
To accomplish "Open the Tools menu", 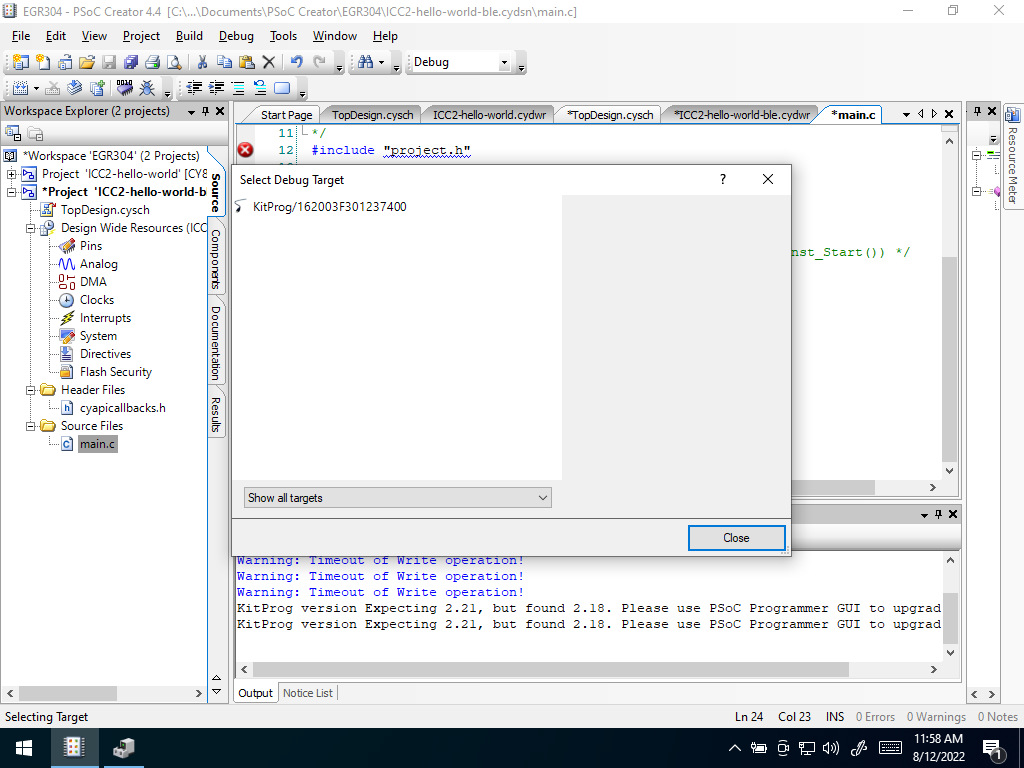I will pos(283,36).
